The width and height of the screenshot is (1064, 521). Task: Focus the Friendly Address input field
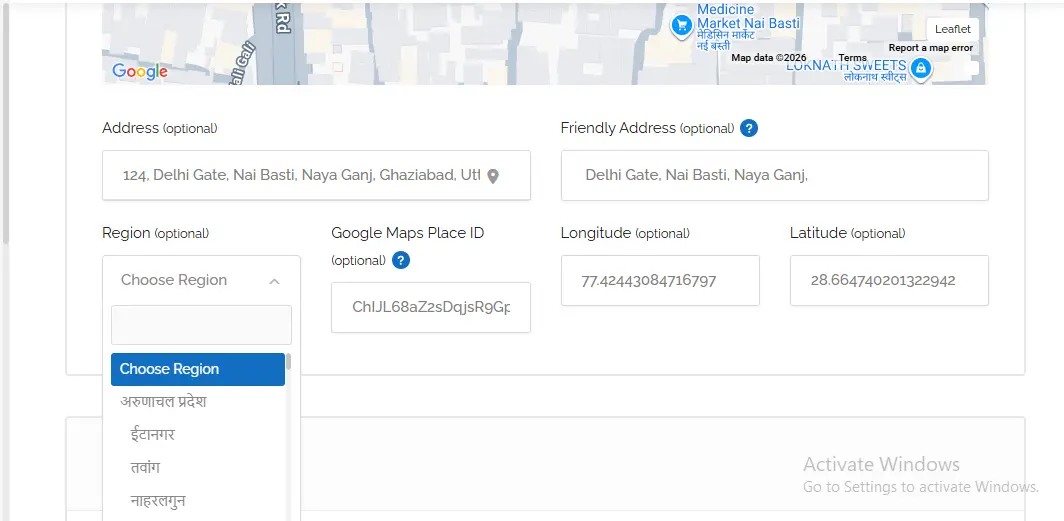pos(774,175)
